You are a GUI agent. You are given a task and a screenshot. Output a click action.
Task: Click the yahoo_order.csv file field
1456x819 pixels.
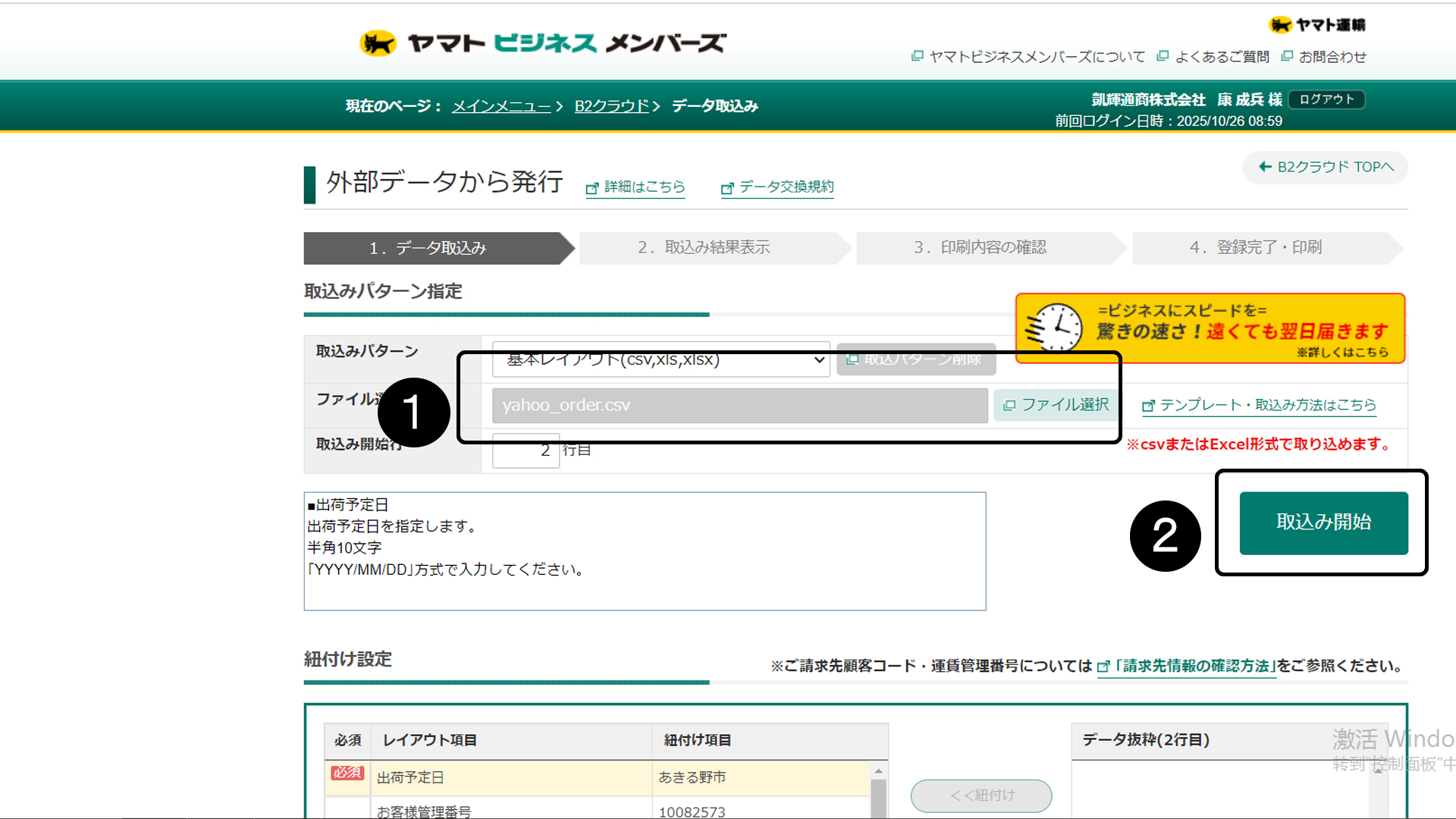tap(739, 405)
